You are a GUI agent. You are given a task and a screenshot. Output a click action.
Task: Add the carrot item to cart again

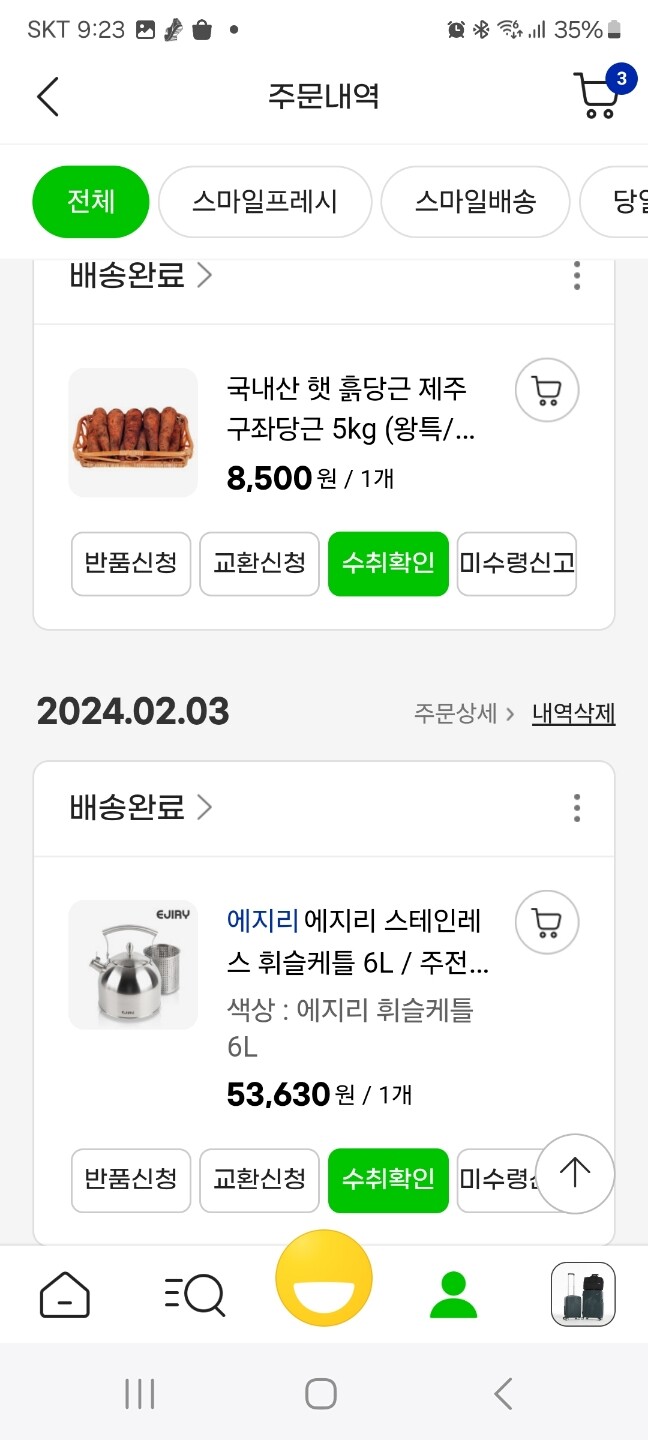(x=546, y=390)
